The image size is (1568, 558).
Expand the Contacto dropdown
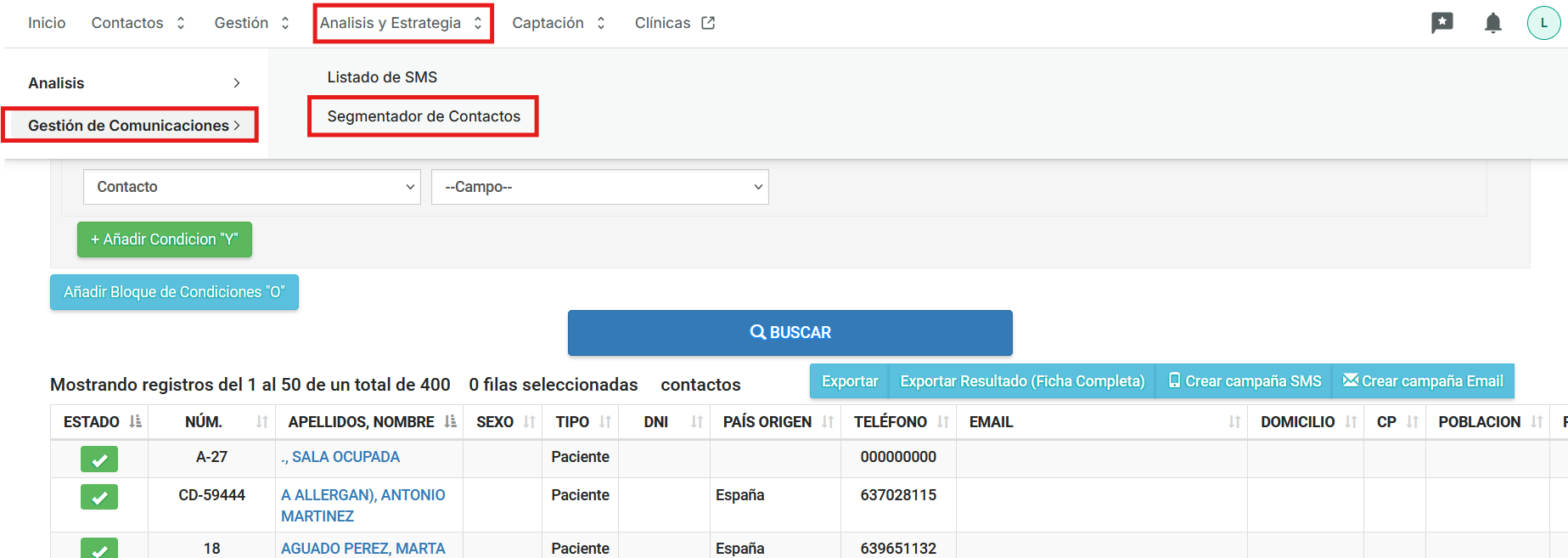(251, 187)
